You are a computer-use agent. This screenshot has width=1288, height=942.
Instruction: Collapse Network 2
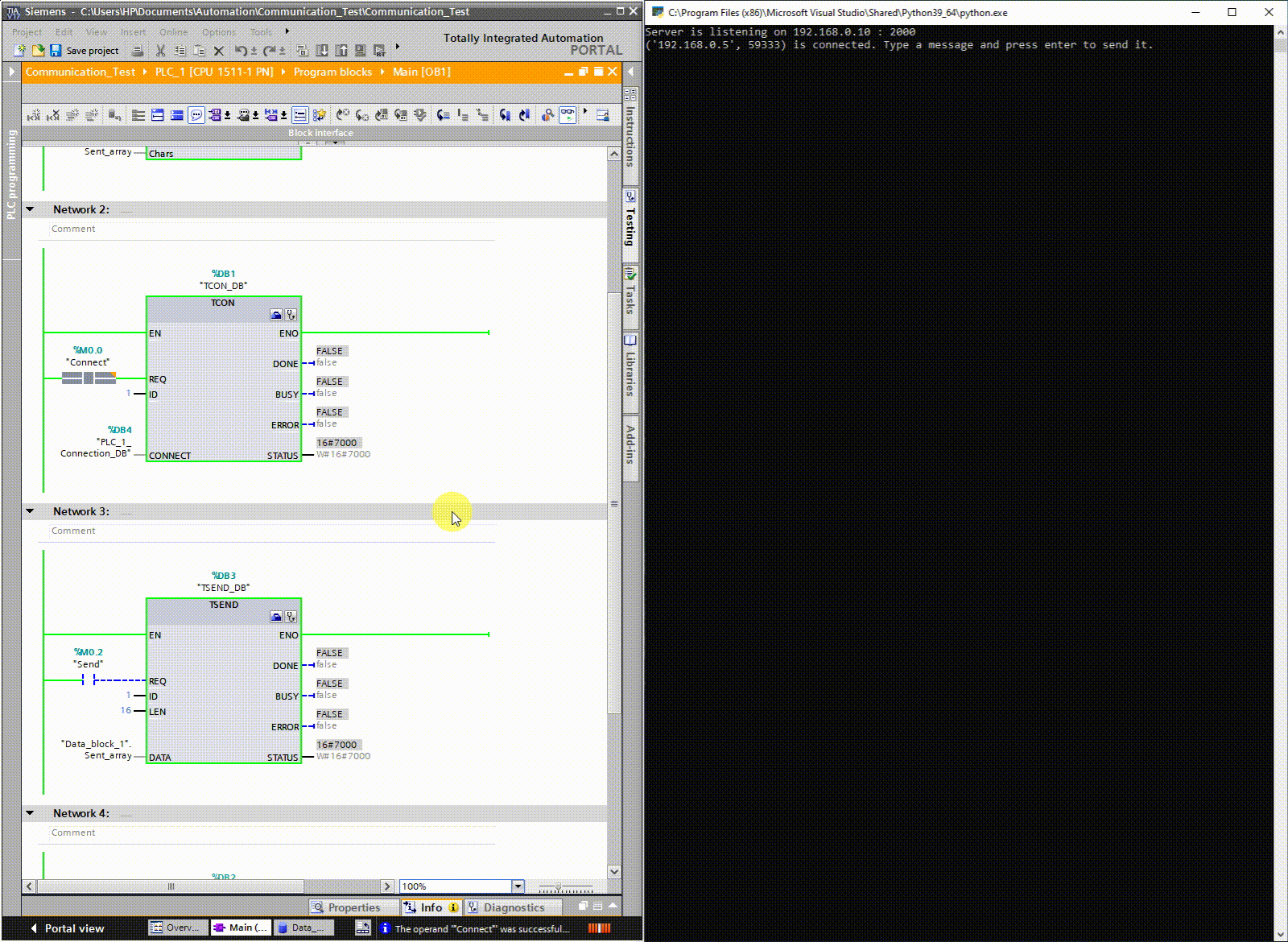[30, 209]
